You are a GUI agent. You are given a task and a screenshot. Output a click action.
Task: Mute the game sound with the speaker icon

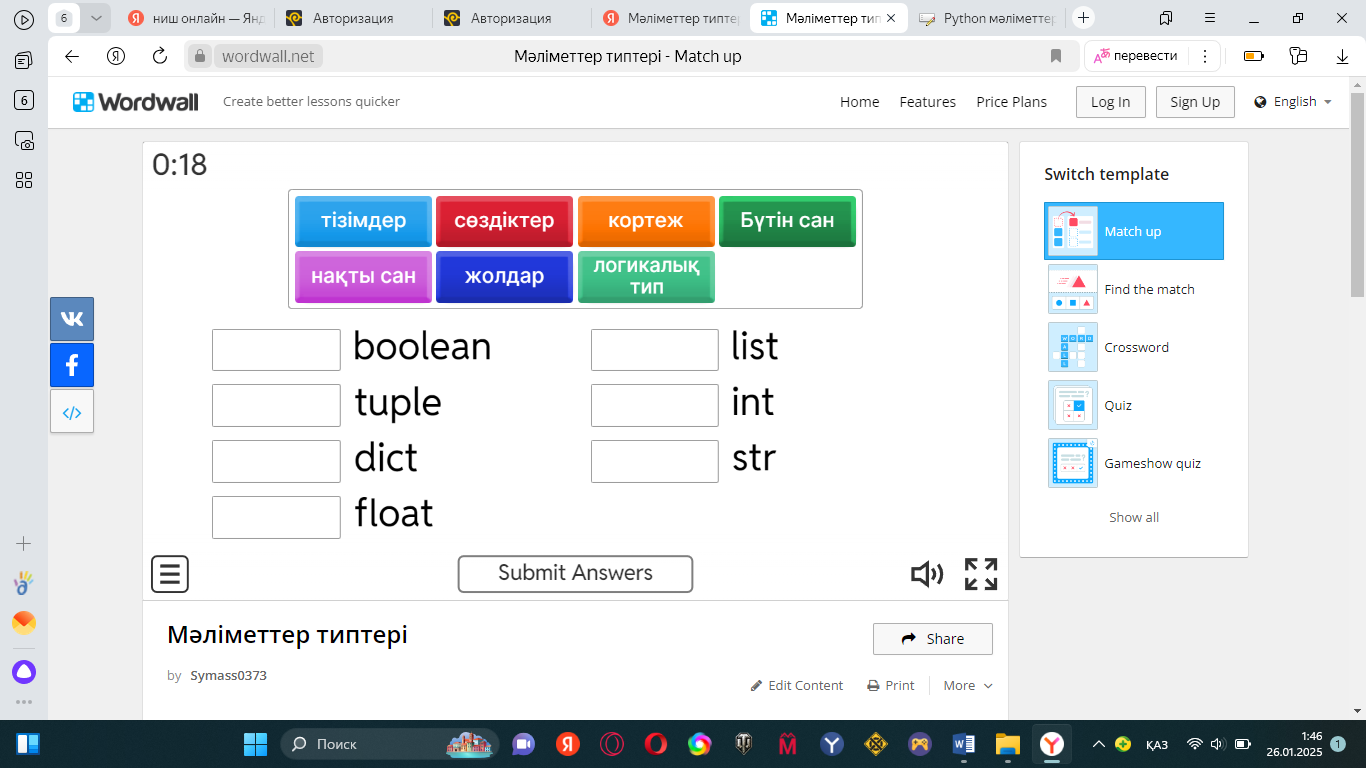pyautogui.click(x=927, y=574)
